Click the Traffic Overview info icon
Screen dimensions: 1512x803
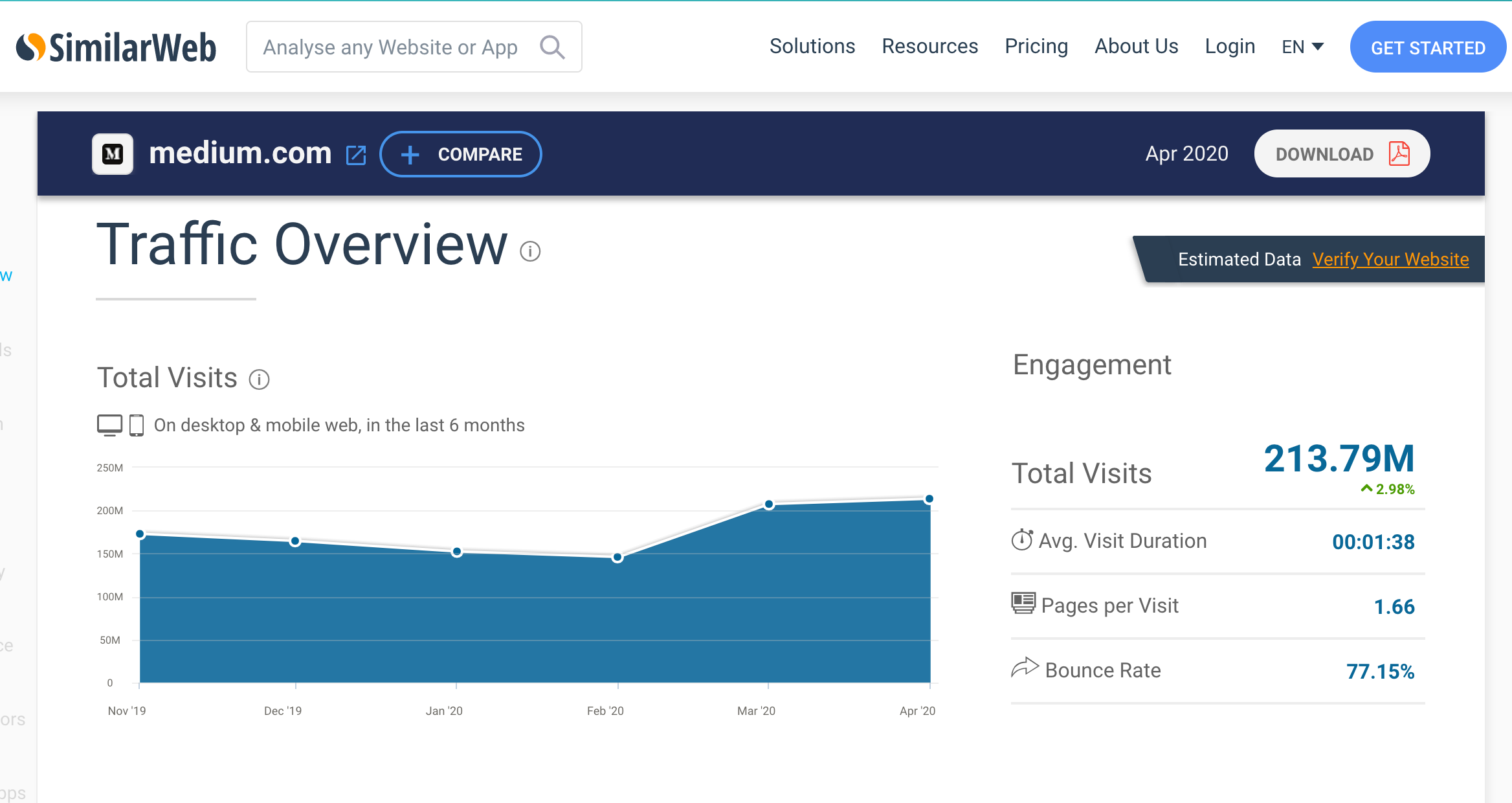530,251
